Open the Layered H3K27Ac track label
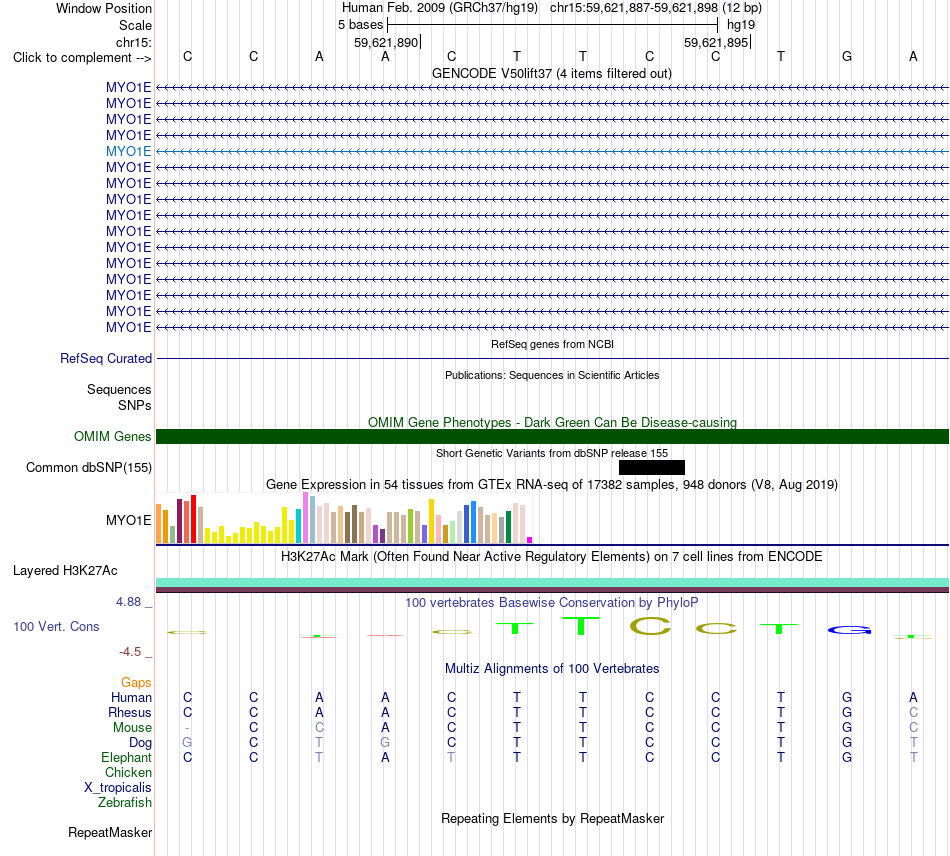The image size is (950, 856). pyautogui.click(x=65, y=571)
